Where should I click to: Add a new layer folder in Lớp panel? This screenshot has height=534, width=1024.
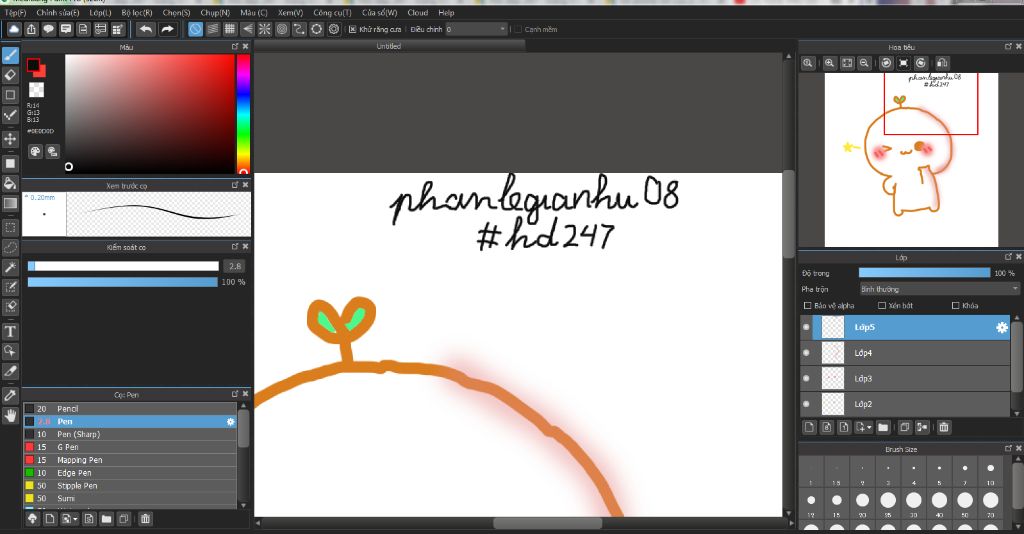[x=883, y=428]
